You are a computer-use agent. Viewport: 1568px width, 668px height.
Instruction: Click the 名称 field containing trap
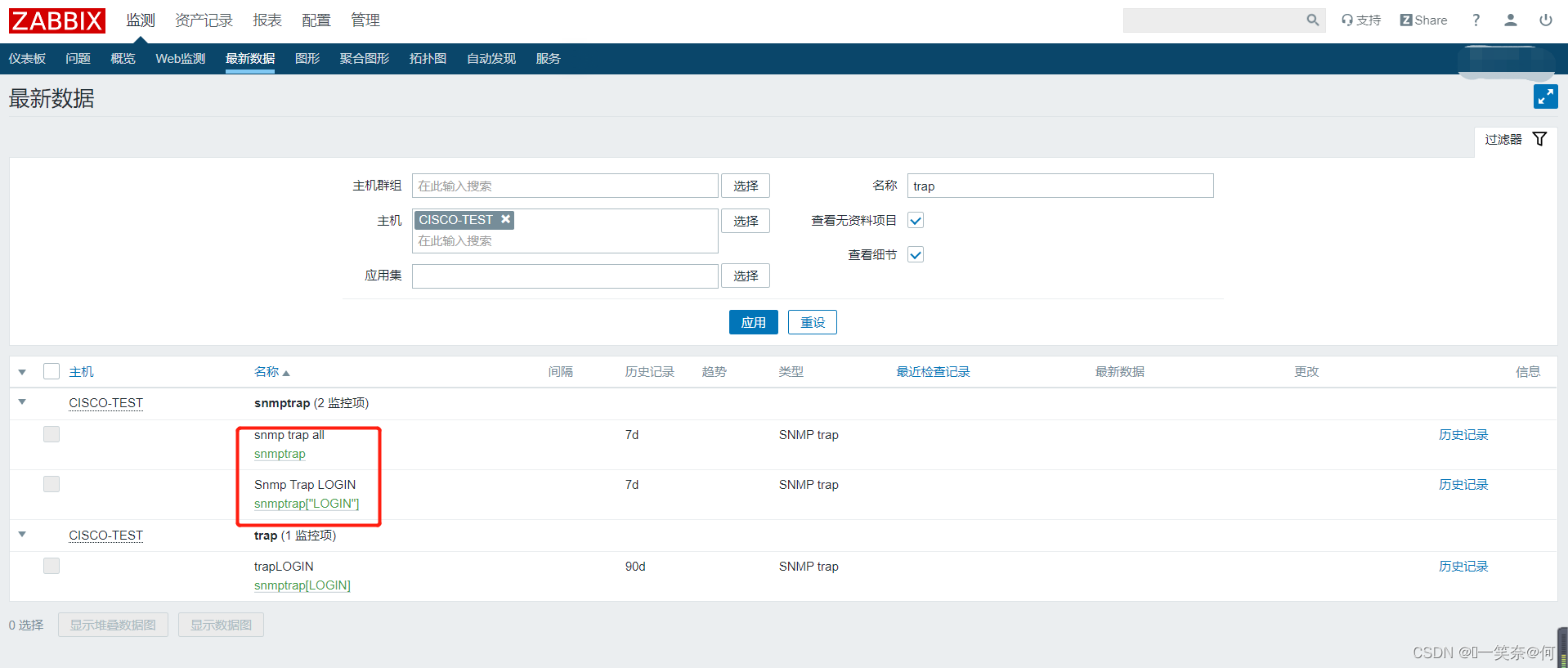click(x=1060, y=186)
